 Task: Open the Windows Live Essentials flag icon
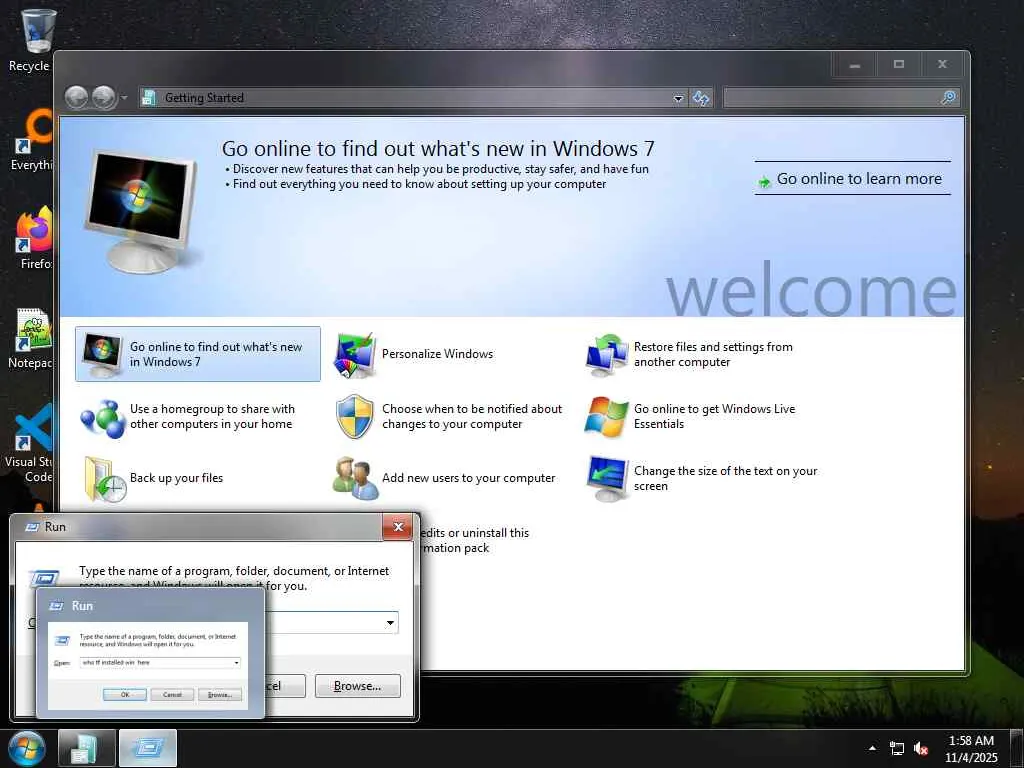click(606, 417)
